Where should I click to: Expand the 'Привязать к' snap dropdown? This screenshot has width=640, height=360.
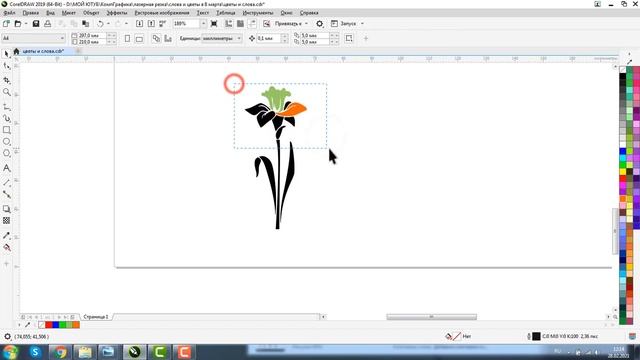(306, 24)
